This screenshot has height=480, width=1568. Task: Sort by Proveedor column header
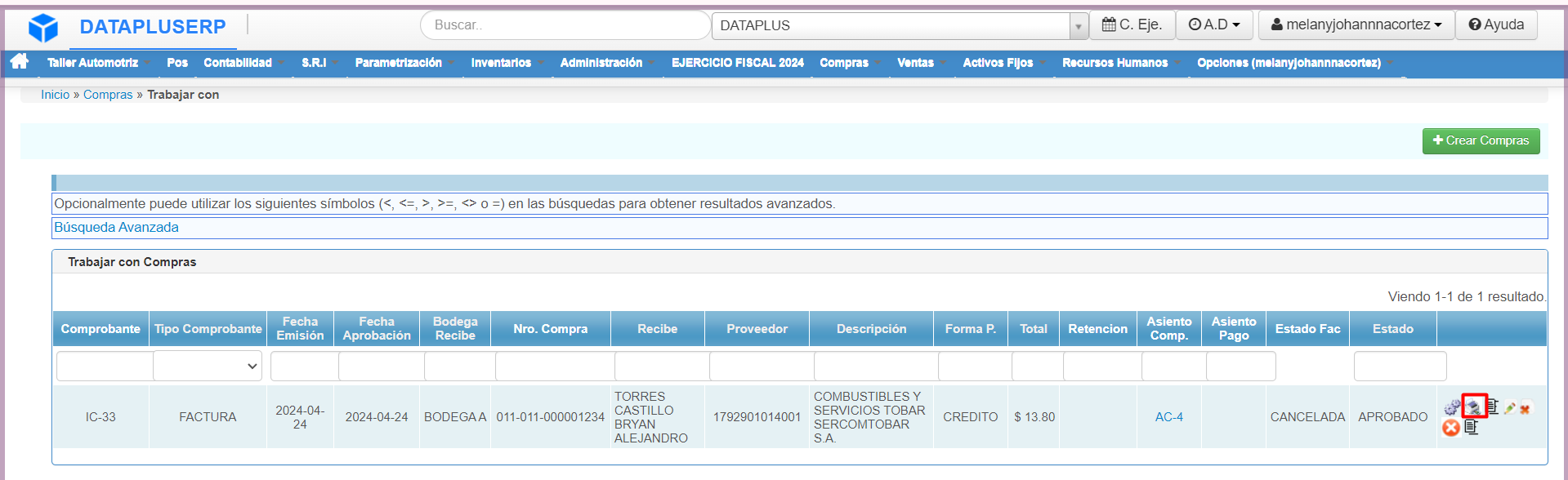[757, 329]
